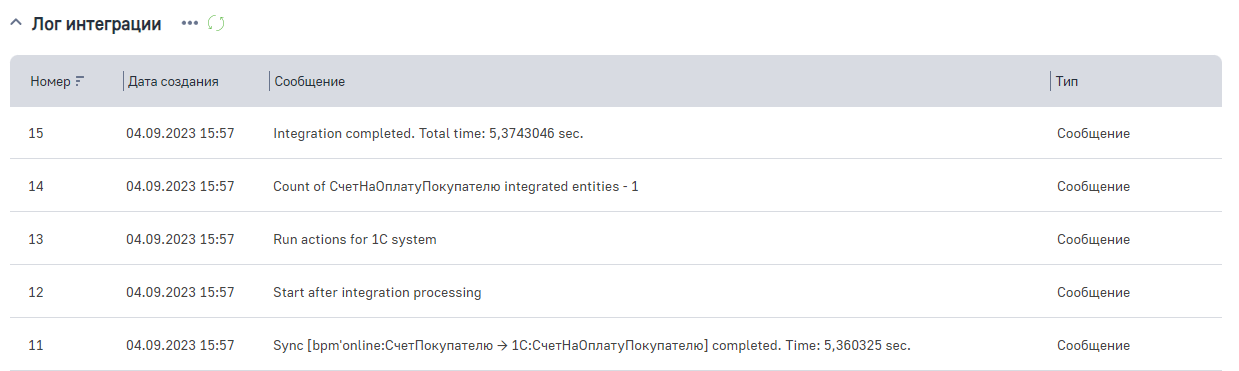The image size is (1239, 371).
Task: Click the date cell of row 14
Action: pyautogui.click(x=180, y=186)
